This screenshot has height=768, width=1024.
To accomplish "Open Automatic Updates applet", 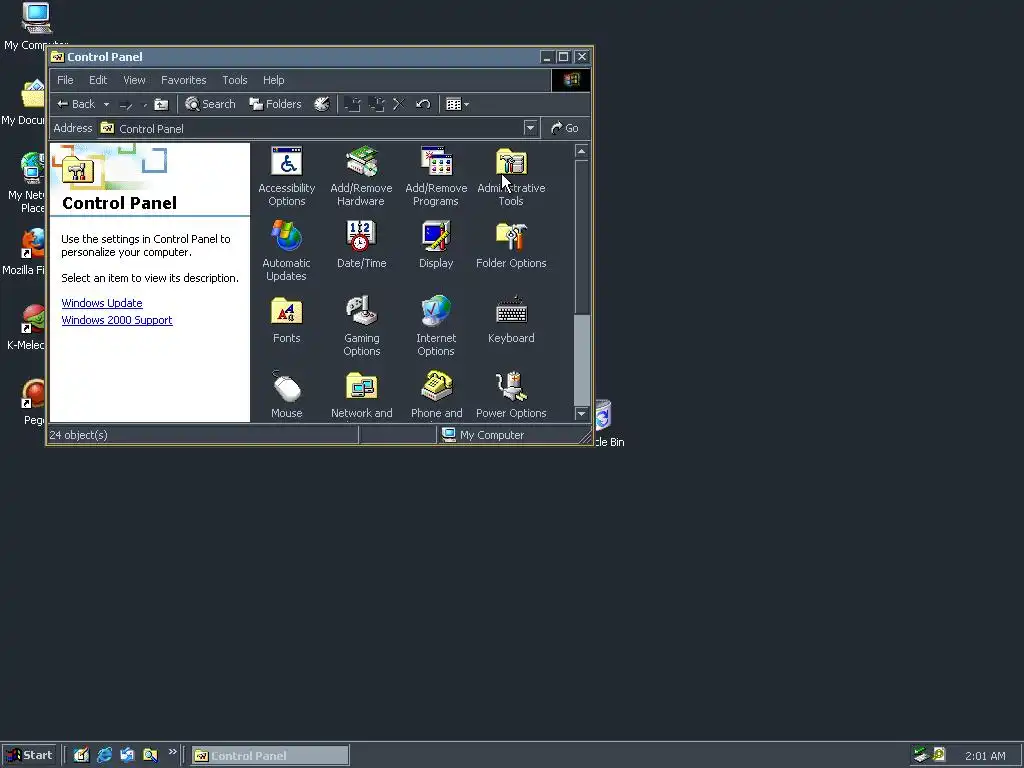I will pyautogui.click(x=286, y=251).
